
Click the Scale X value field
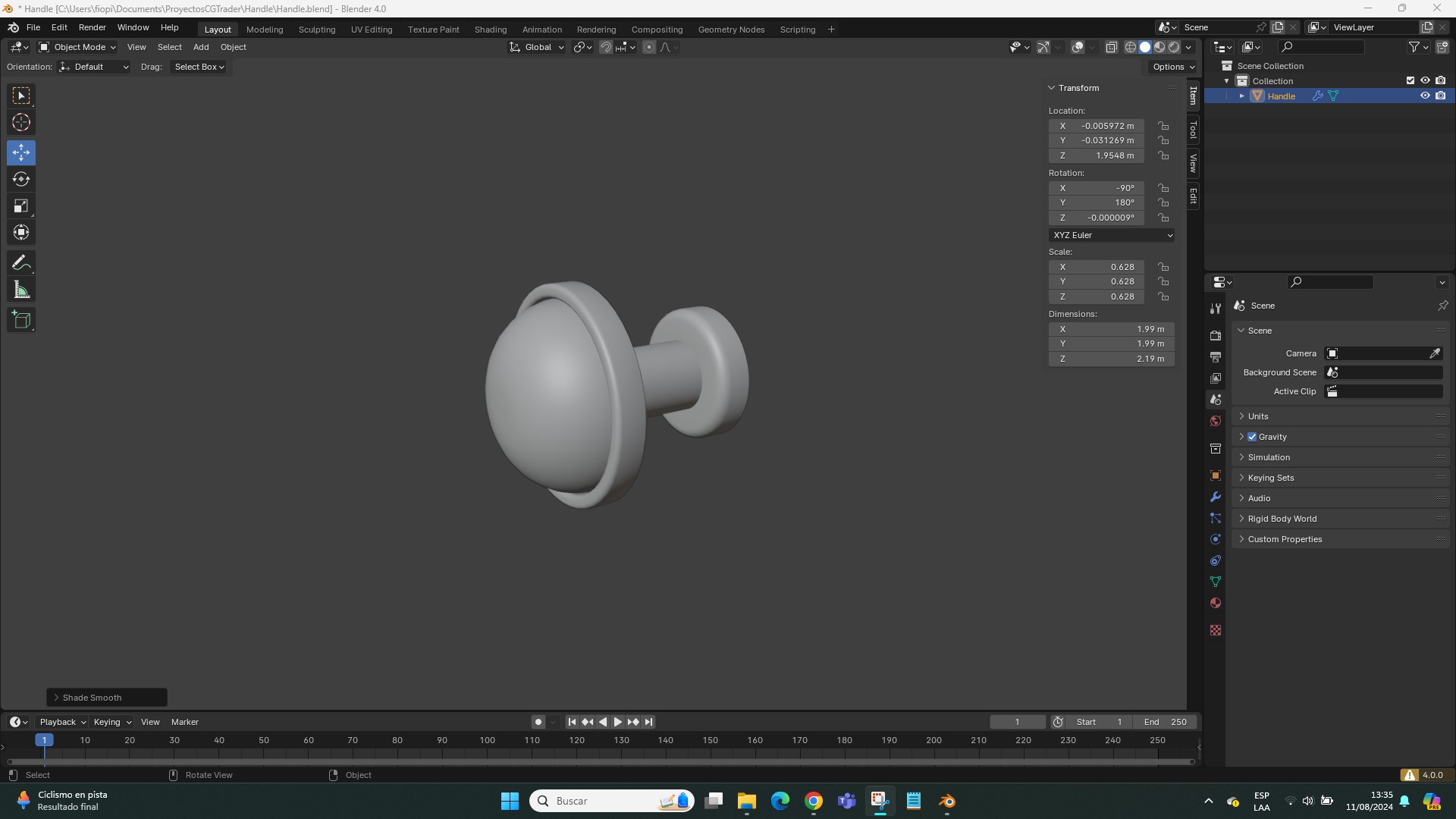[x=1097, y=267]
